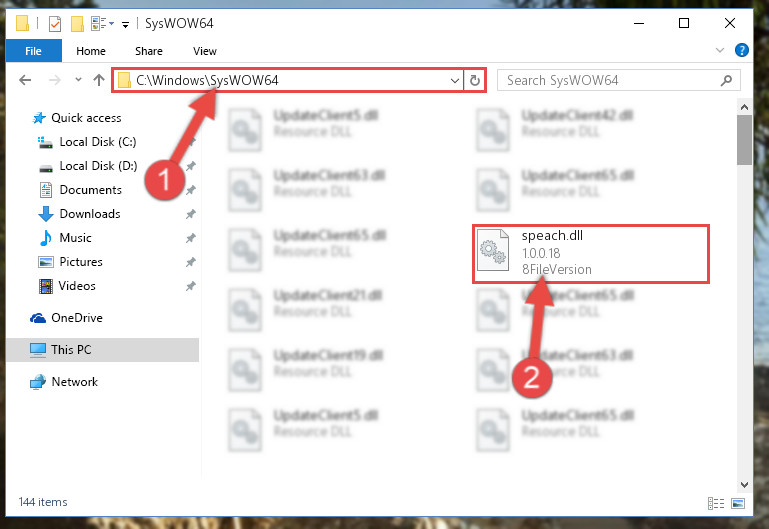769x529 pixels.
Task: Unpin Videos pin icon
Action: (x=190, y=286)
